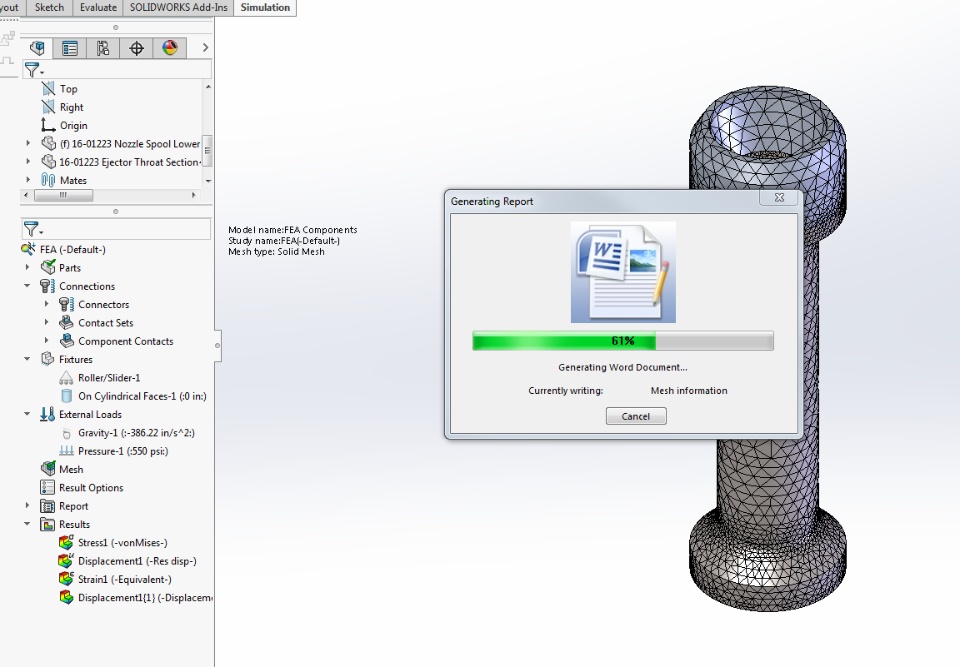
Task: Click the feature tree vertical scrollbar thumb
Action: click(x=208, y=151)
